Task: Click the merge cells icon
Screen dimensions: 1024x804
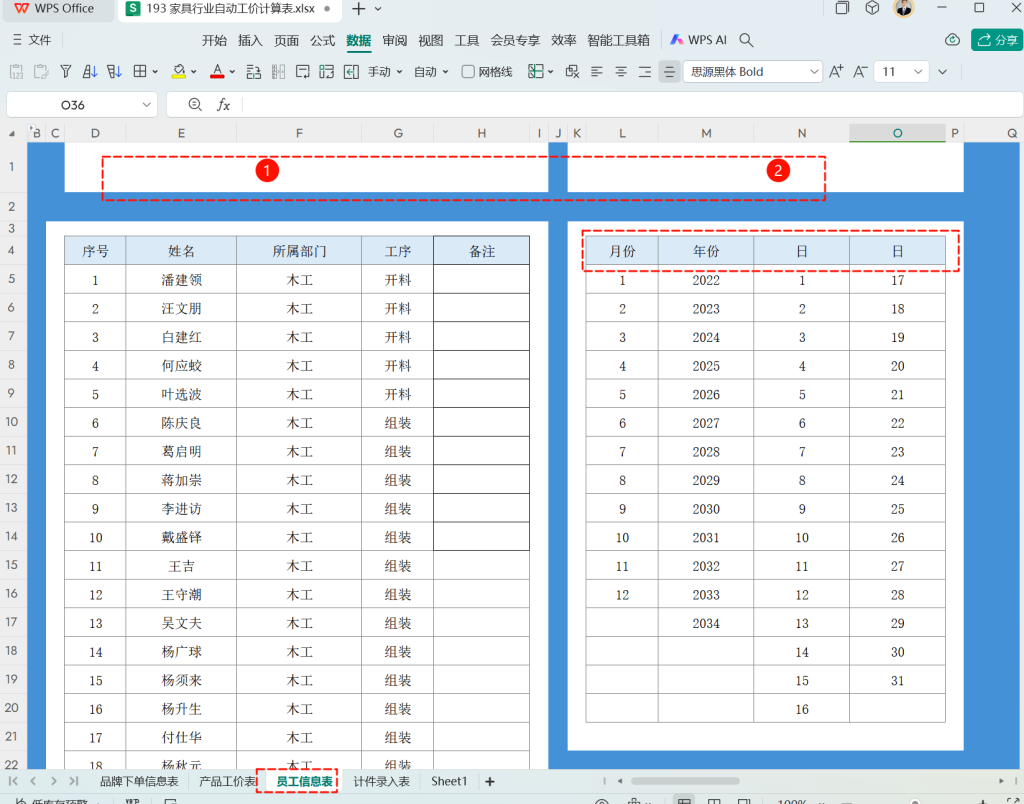Action: tap(327, 72)
